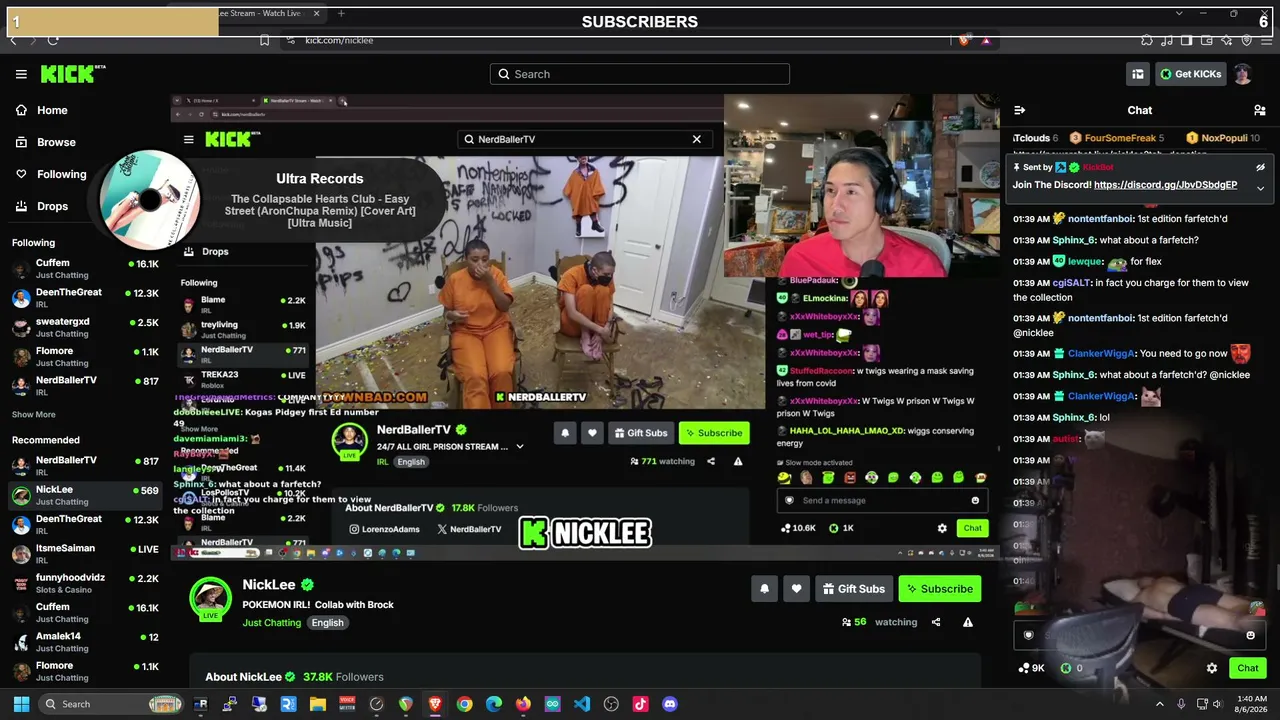Click the Kick search field
Viewport: 1280px width, 720px height.
tap(640, 74)
